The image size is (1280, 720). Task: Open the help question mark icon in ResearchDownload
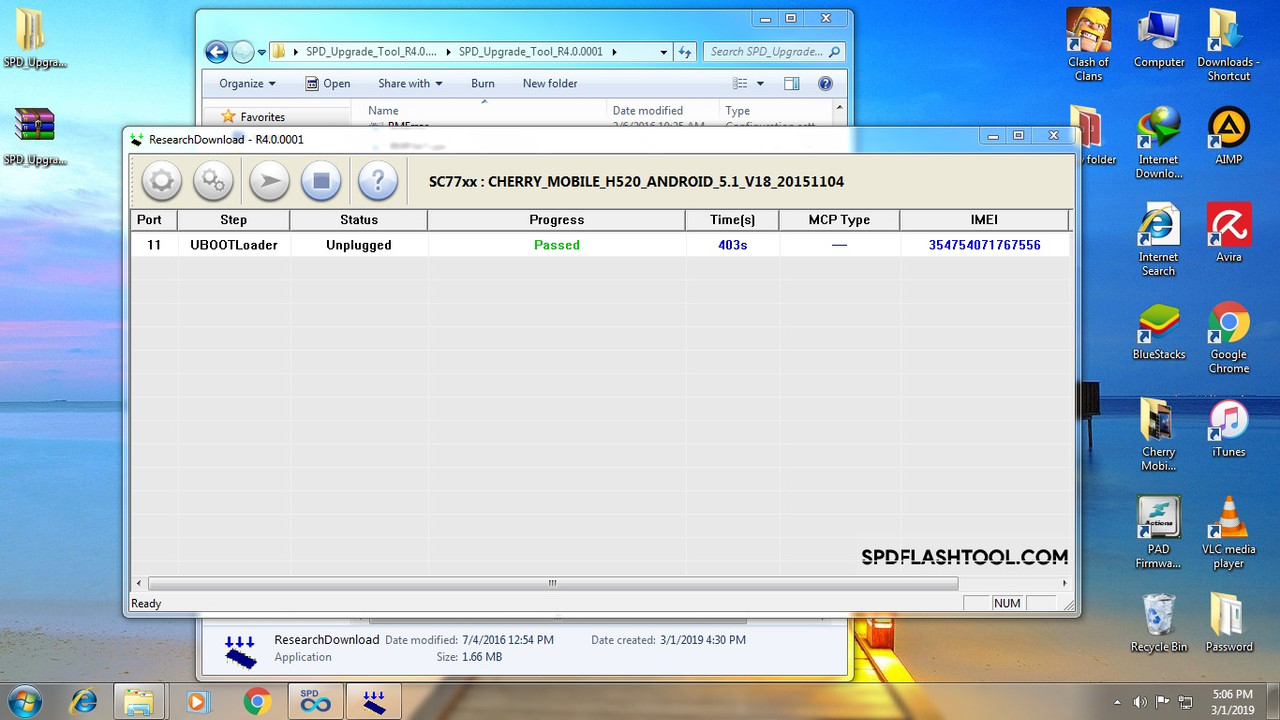[378, 181]
